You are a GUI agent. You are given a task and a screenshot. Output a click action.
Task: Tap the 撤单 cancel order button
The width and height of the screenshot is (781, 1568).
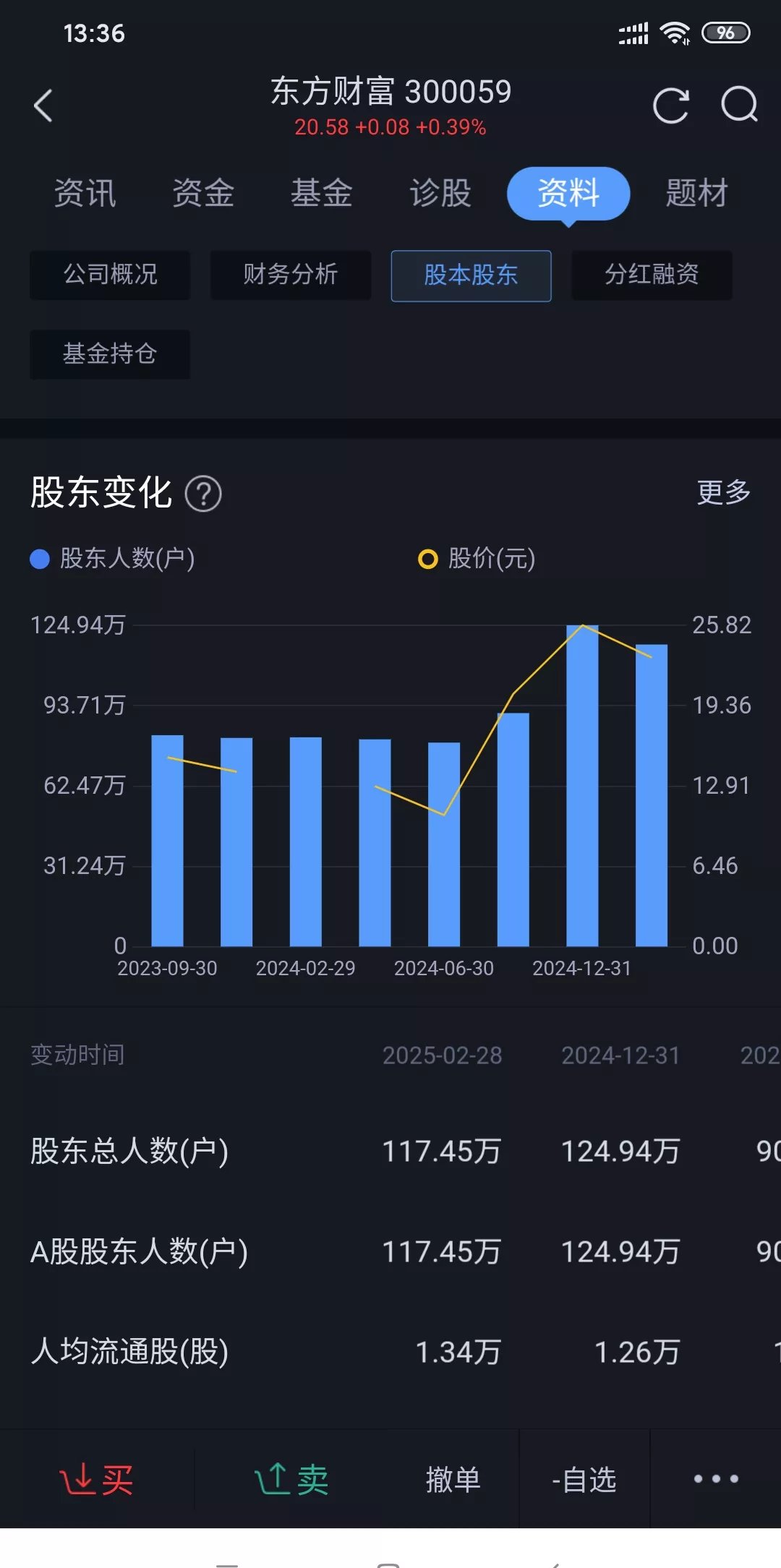coord(453,1480)
